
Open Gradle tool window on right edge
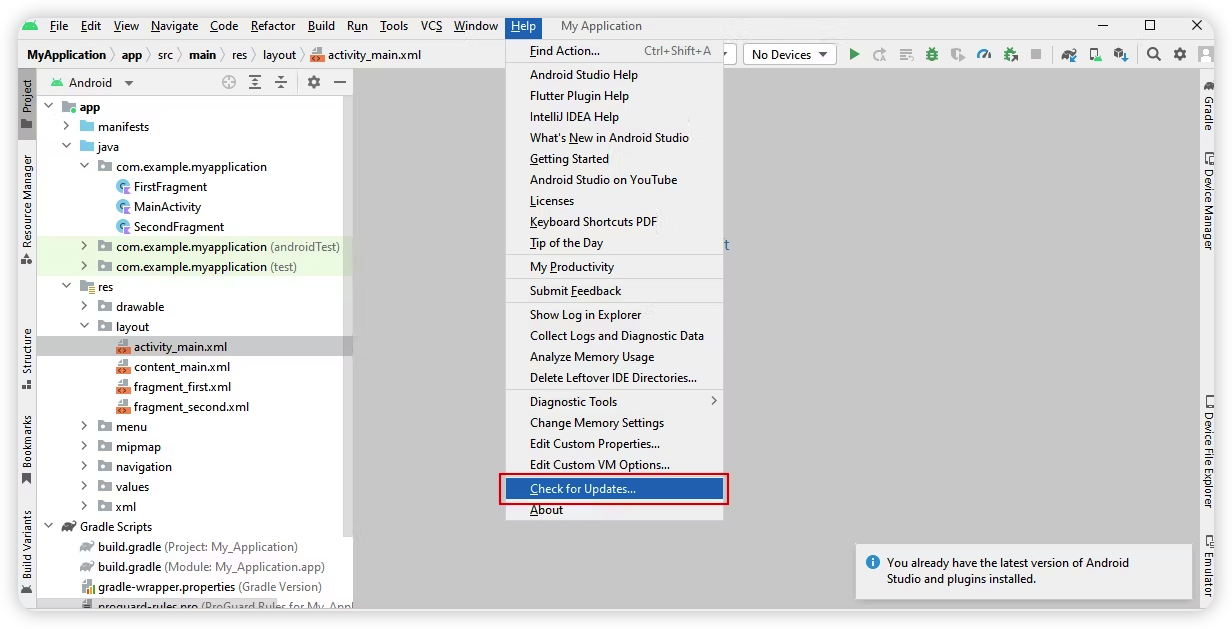1208,104
